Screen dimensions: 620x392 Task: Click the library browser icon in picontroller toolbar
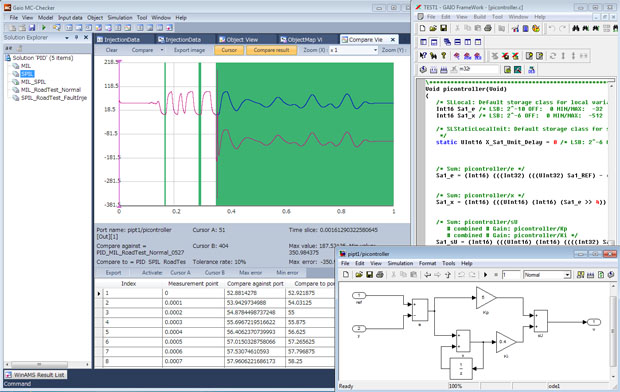[x=580, y=275]
